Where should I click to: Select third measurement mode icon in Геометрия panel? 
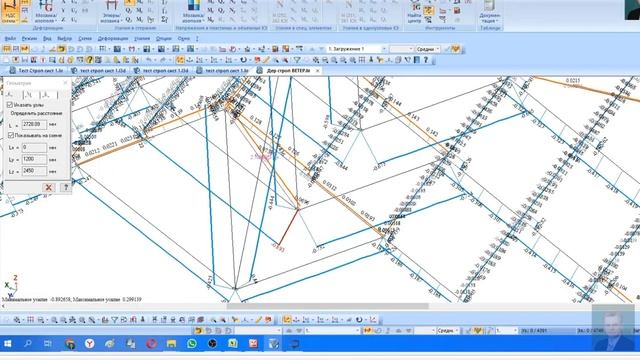coord(46,95)
